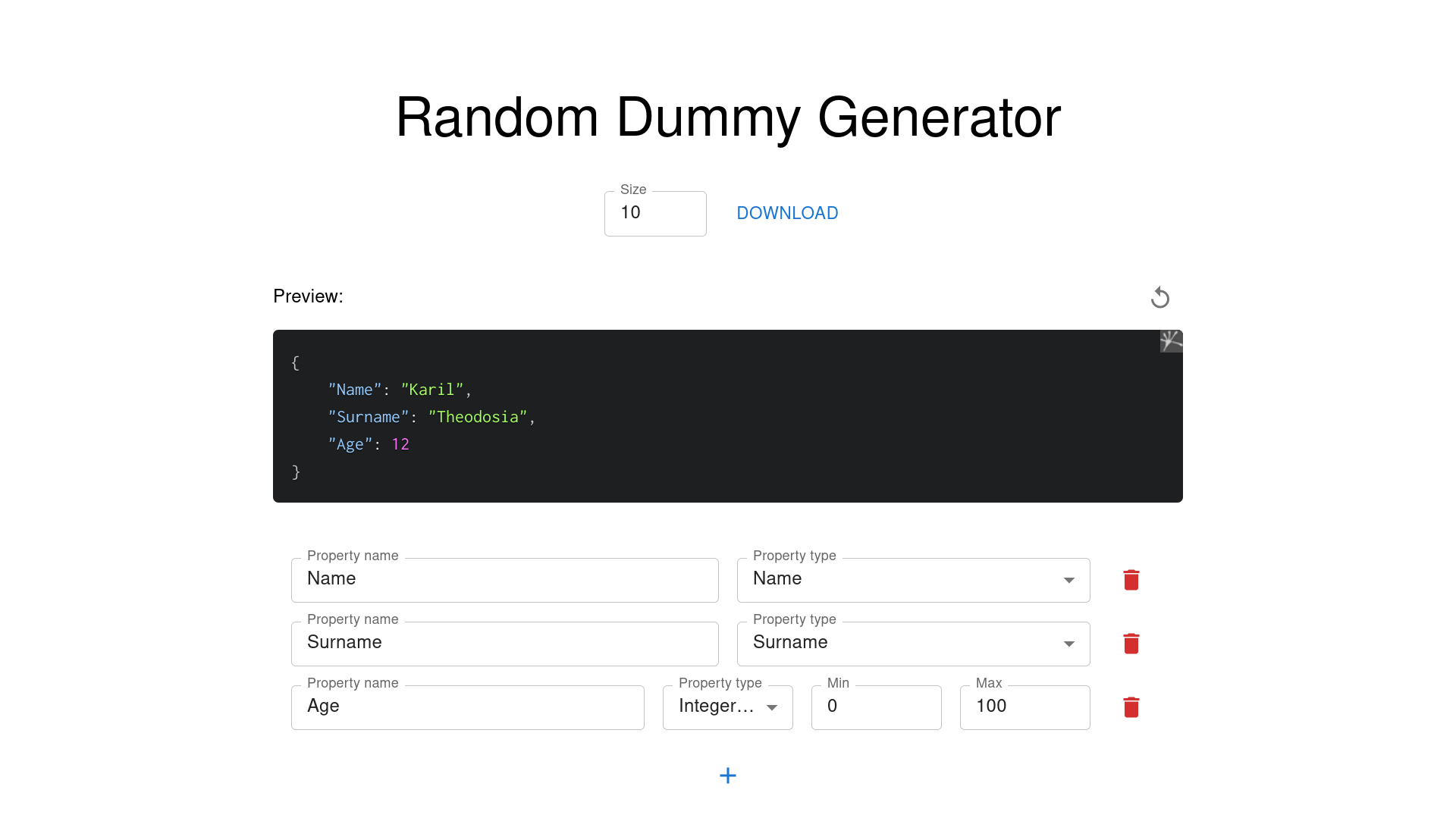Regenerate the preview with the refresh icon
This screenshot has height=821, width=1456.
pos(1159,297)
